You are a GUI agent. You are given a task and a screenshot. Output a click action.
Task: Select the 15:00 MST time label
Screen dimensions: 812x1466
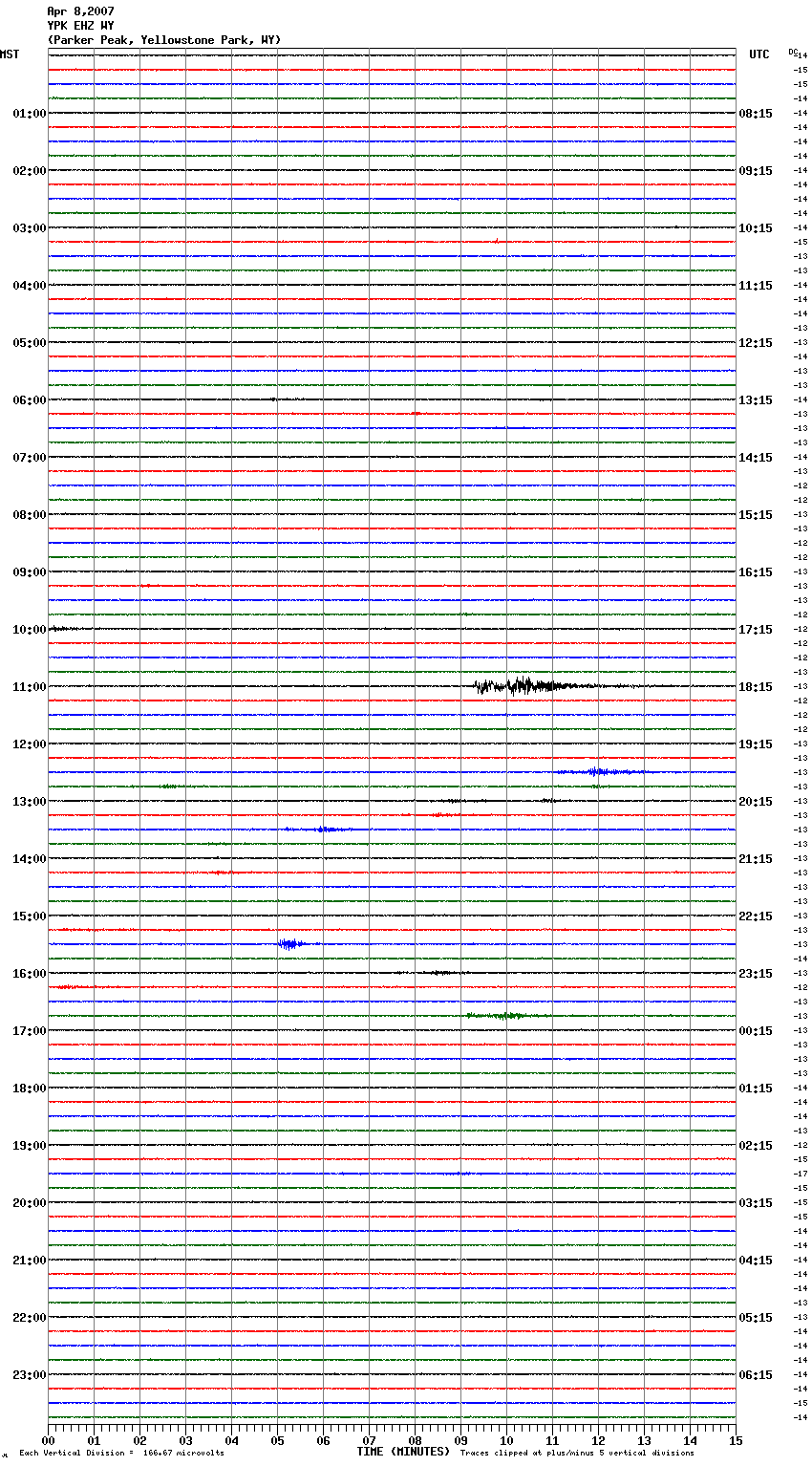point(30,916)
